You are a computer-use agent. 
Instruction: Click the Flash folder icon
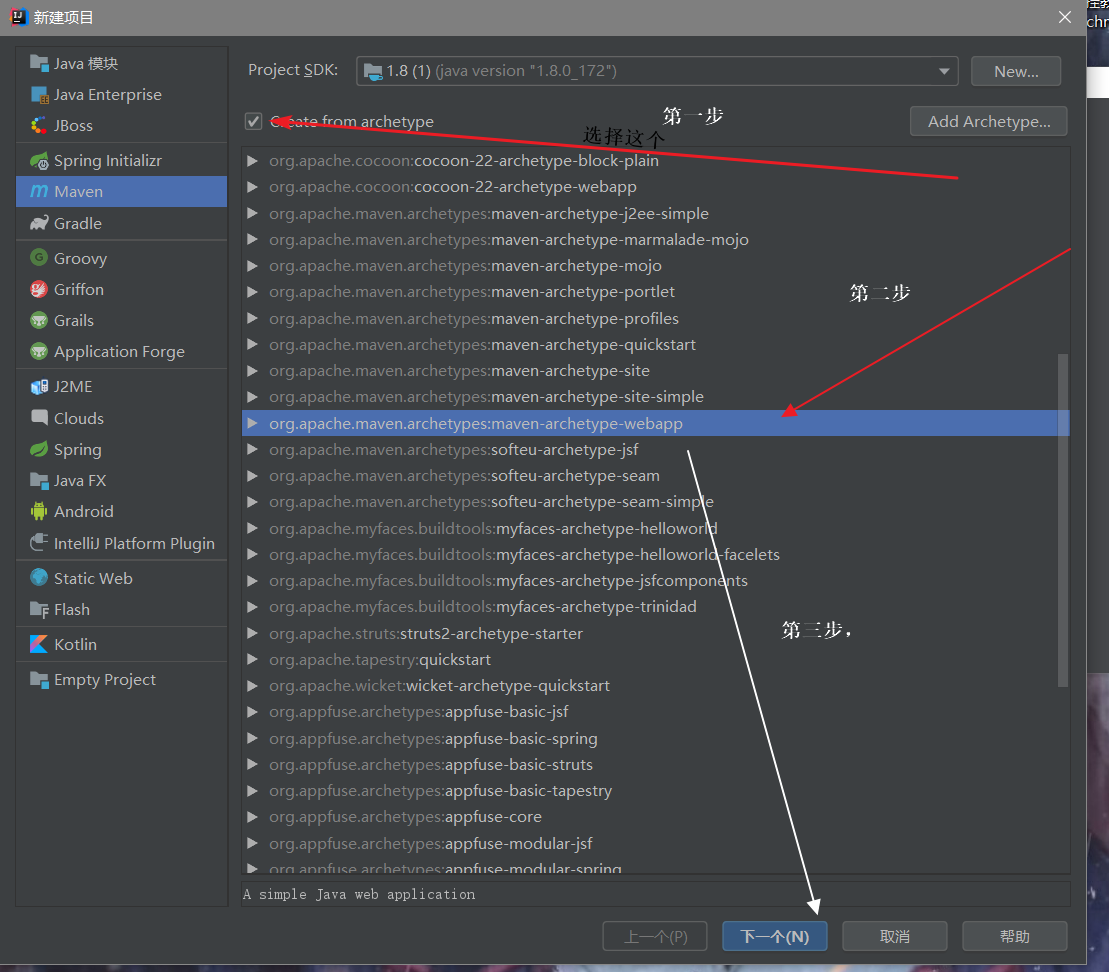[39, 610]
